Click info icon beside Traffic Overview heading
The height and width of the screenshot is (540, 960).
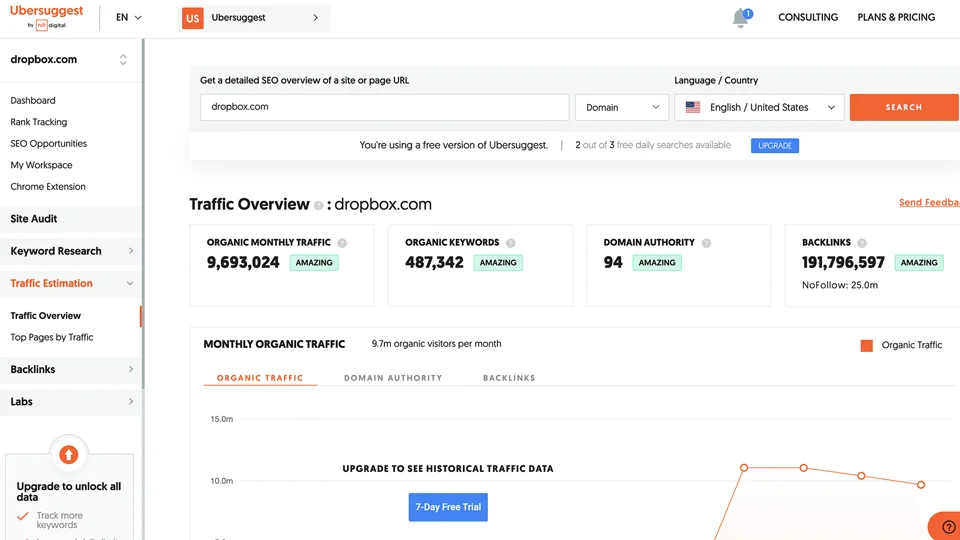coord(318,206)
